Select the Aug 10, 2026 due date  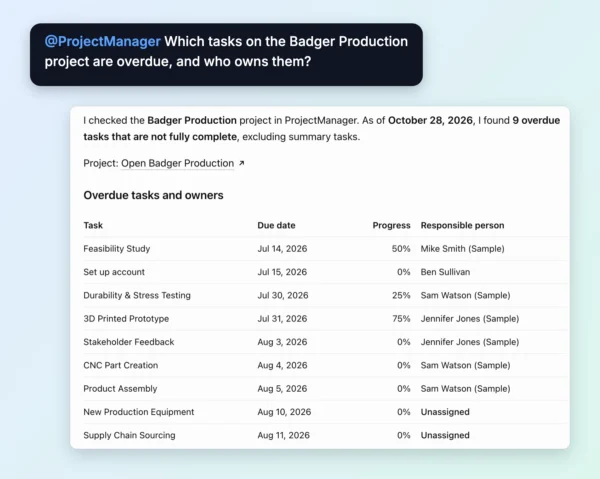(x=284, y=412)
